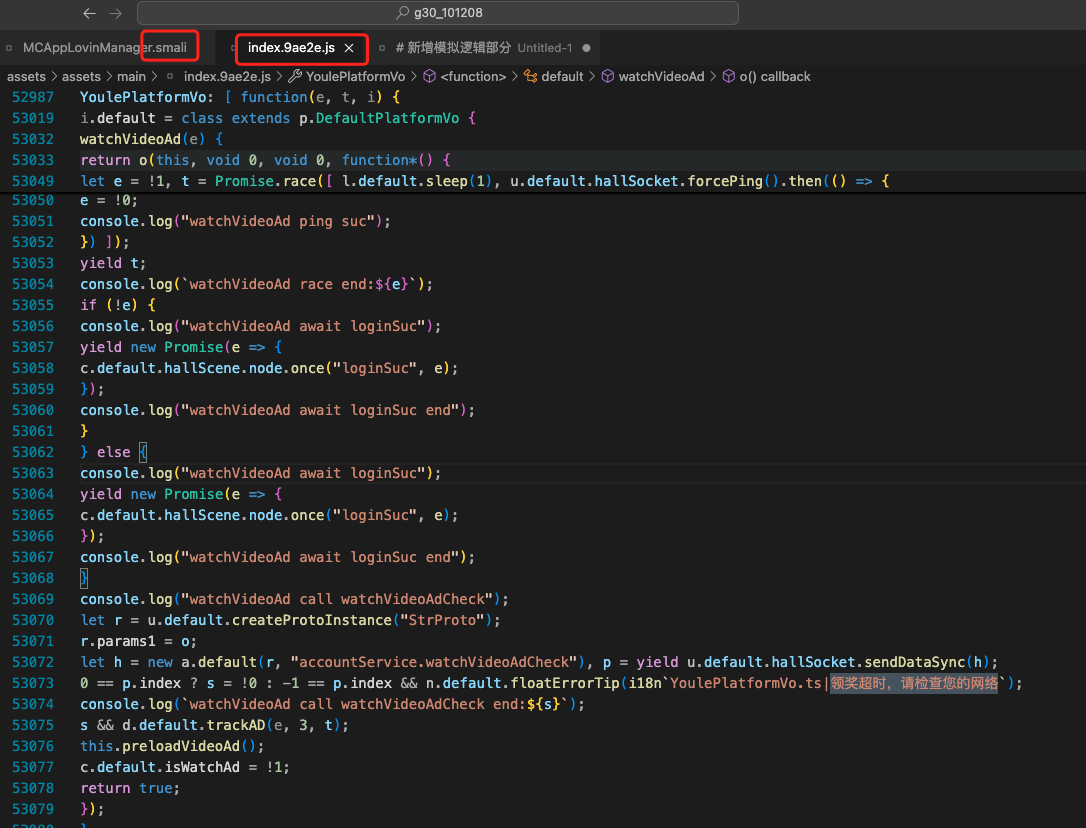Viewport: 1086px width, 828px height.
Task: Select the index.9ae2e.js tab
Action: coord(291,48)
